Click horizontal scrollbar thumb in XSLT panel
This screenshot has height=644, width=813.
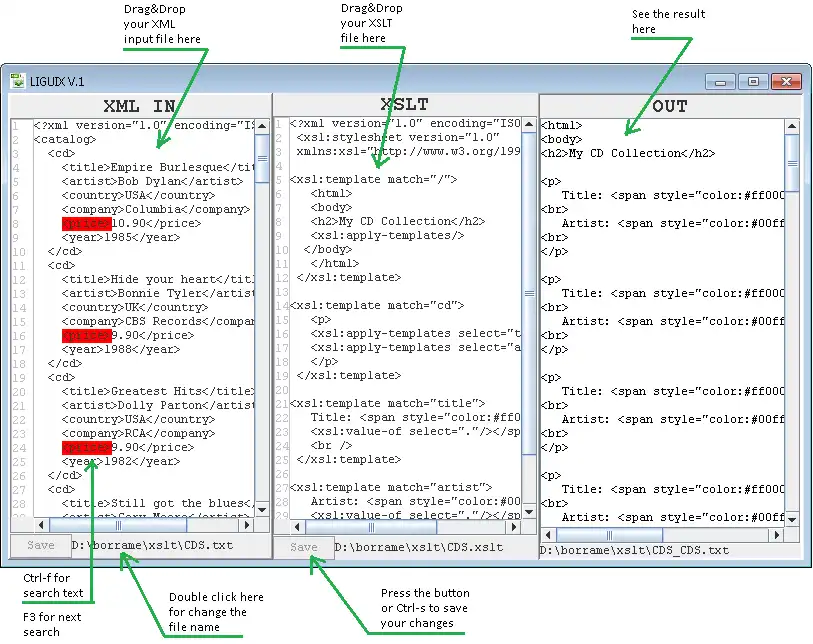pos(371,527)
